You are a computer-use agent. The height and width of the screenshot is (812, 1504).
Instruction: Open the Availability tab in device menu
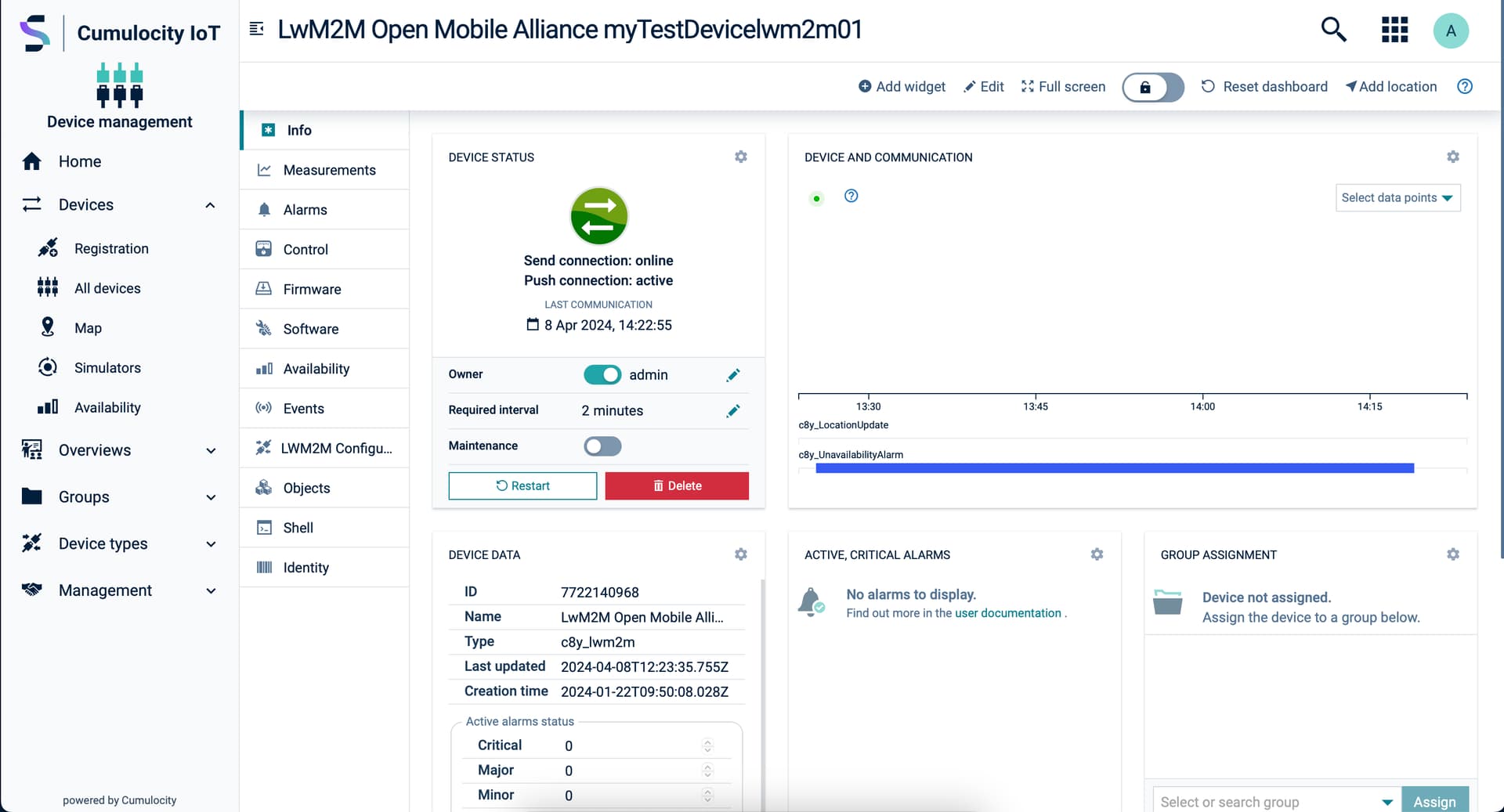pyautogui.click(x=325, y=369)
